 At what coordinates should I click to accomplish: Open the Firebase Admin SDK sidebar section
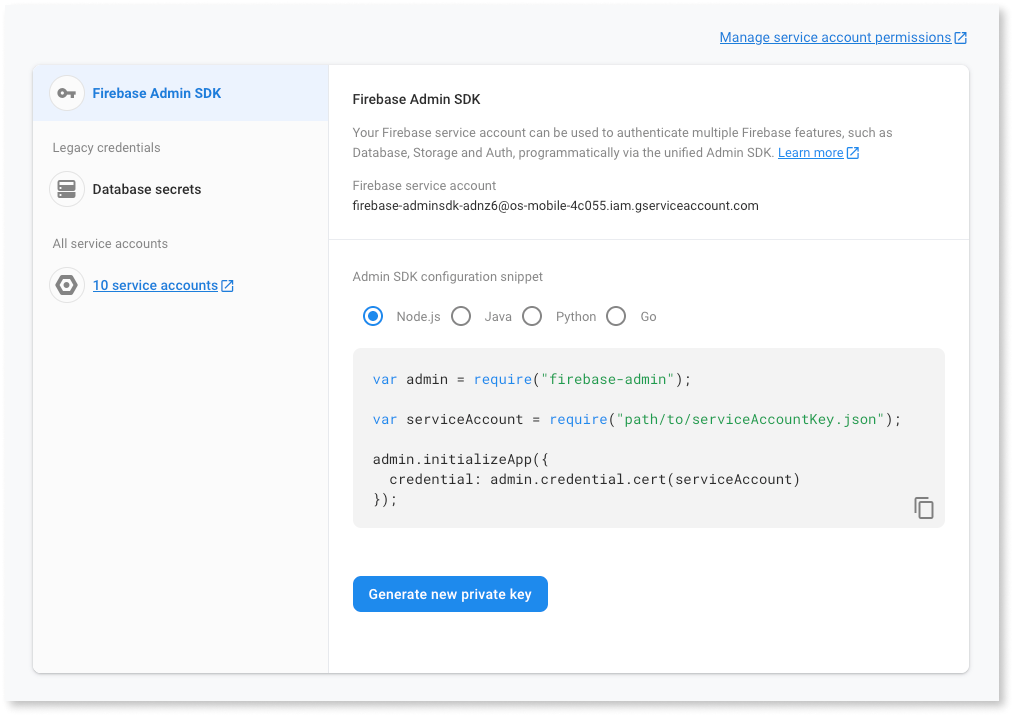click(x=156, y=93)
